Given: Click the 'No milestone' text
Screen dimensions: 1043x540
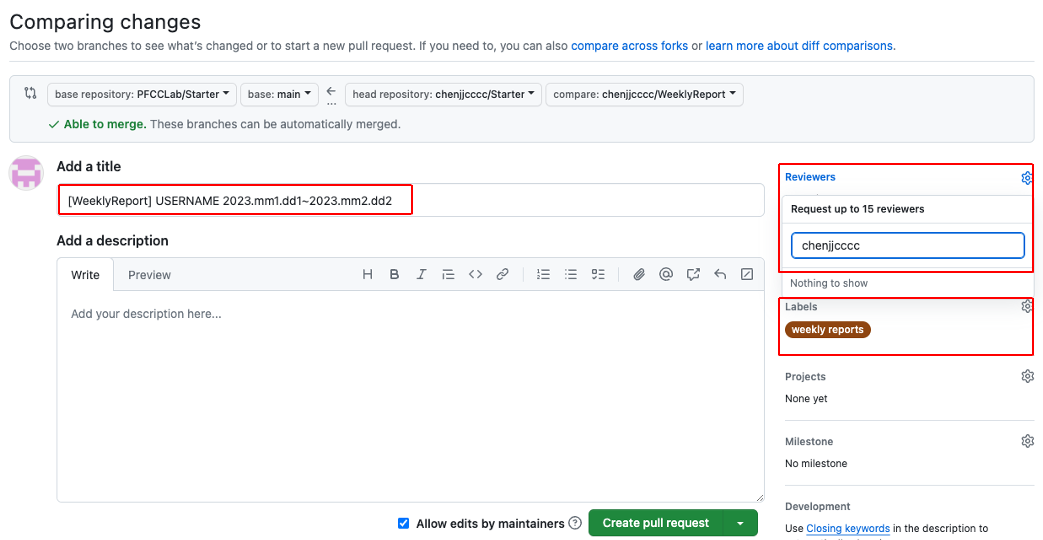Looking at the screenshot, I should (816, 464).
